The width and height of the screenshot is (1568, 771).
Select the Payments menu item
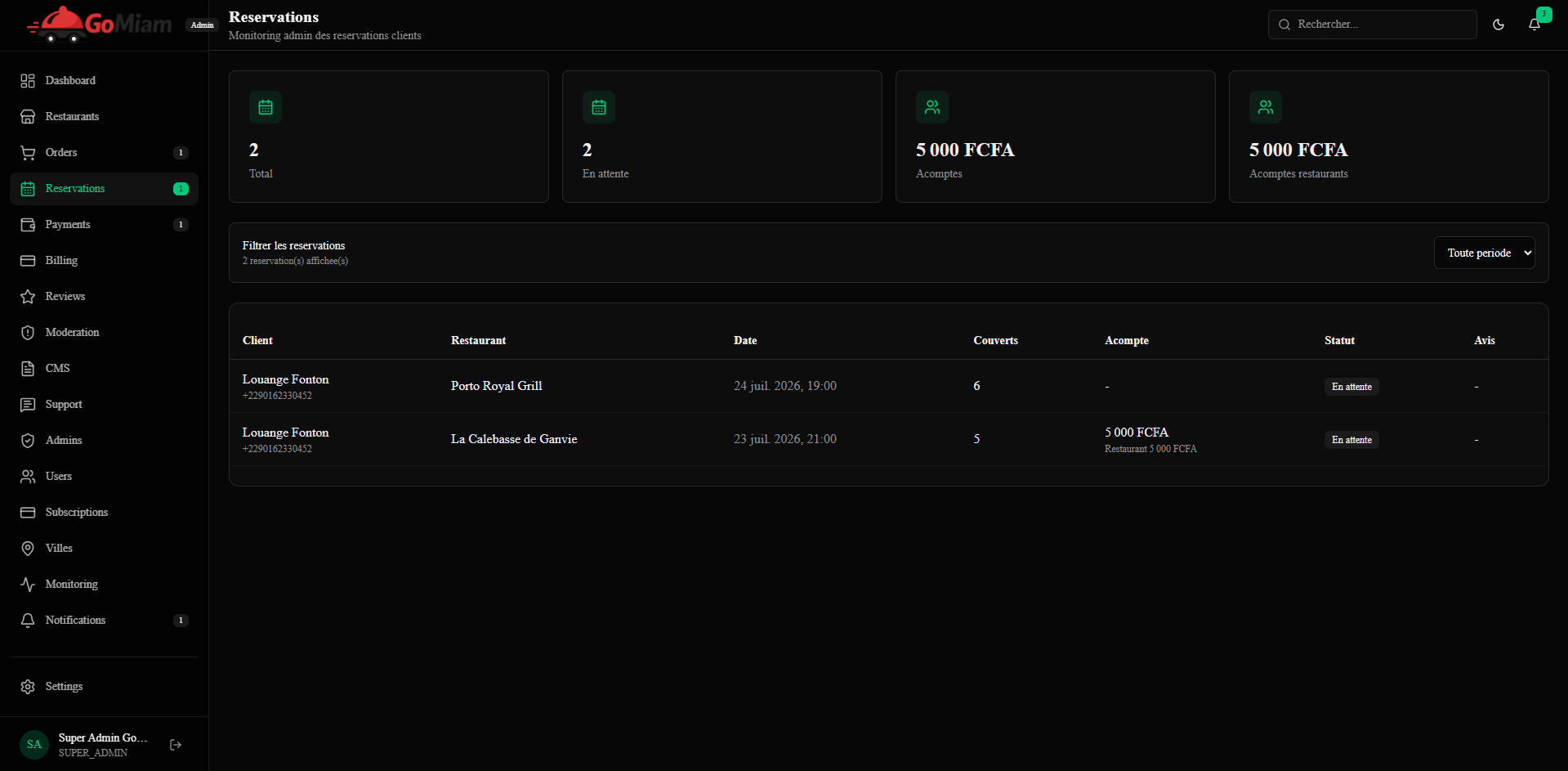[104, 225]
